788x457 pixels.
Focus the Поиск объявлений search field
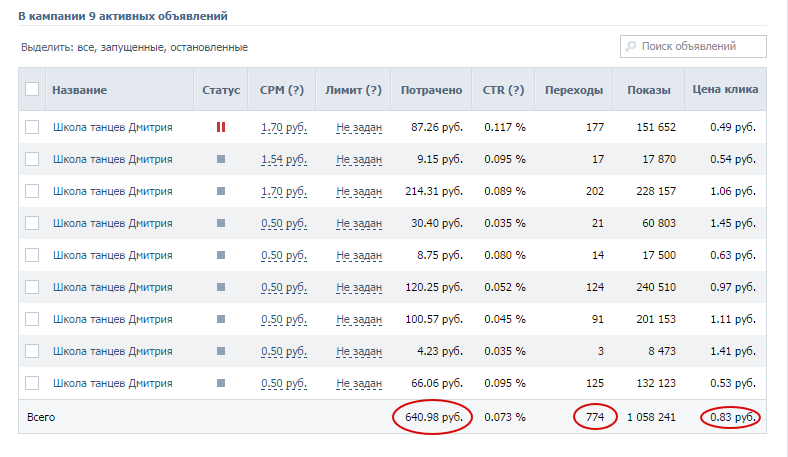[x=693, y=46]
